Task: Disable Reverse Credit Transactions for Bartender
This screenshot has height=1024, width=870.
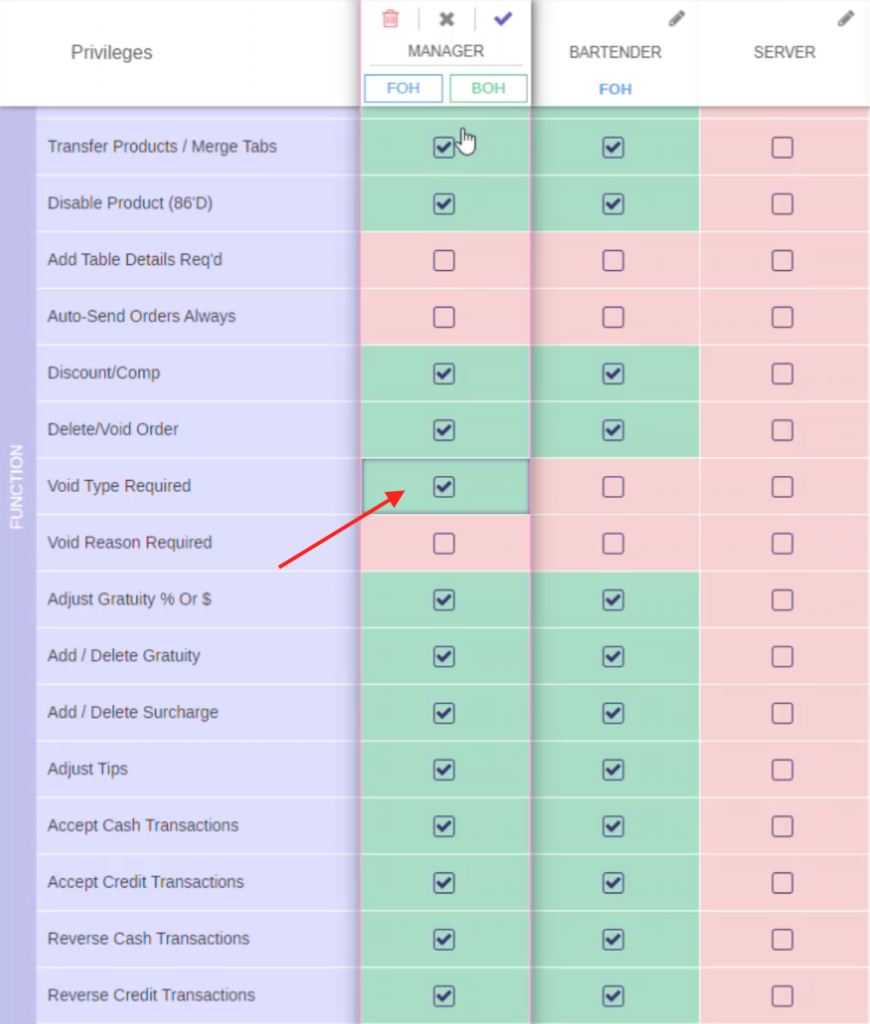Action: pyautogui.click(x=614, y=996)
